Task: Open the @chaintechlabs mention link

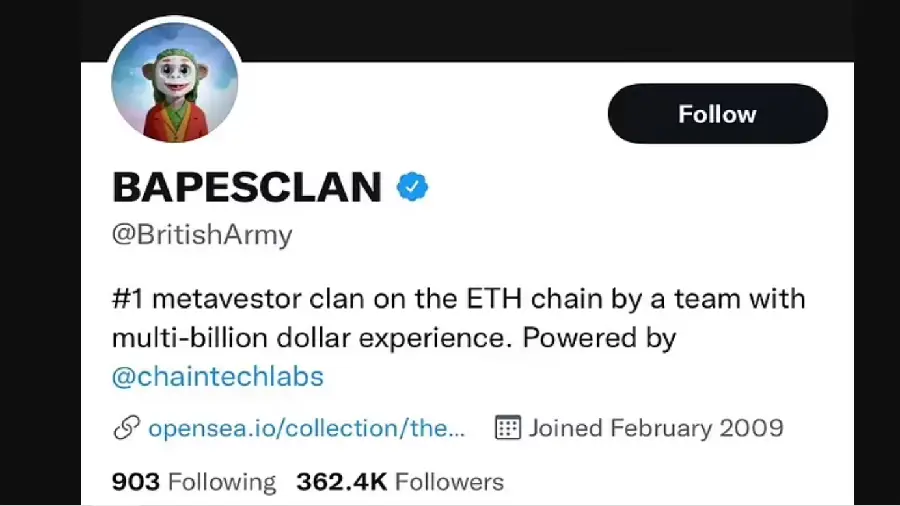Action: [x=218, y=377]
